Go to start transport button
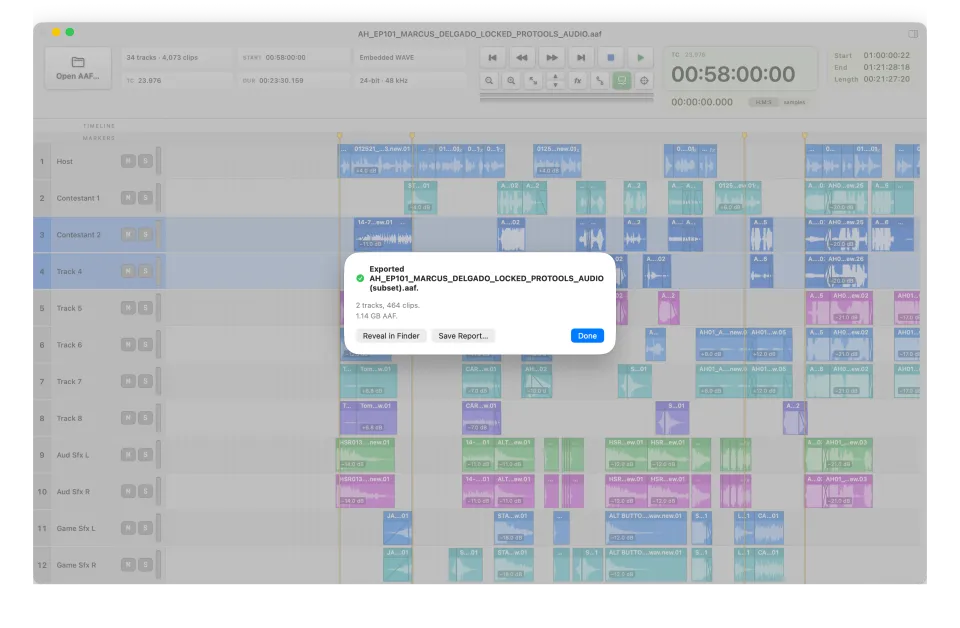 click(x=492, y=58)
